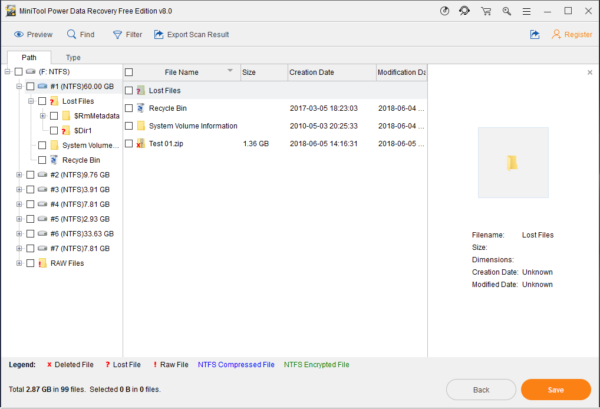Viewport: 600px width, 409px height.
Task: Click the Test 01.zip deleted file icon
Action: pos(141,143)
